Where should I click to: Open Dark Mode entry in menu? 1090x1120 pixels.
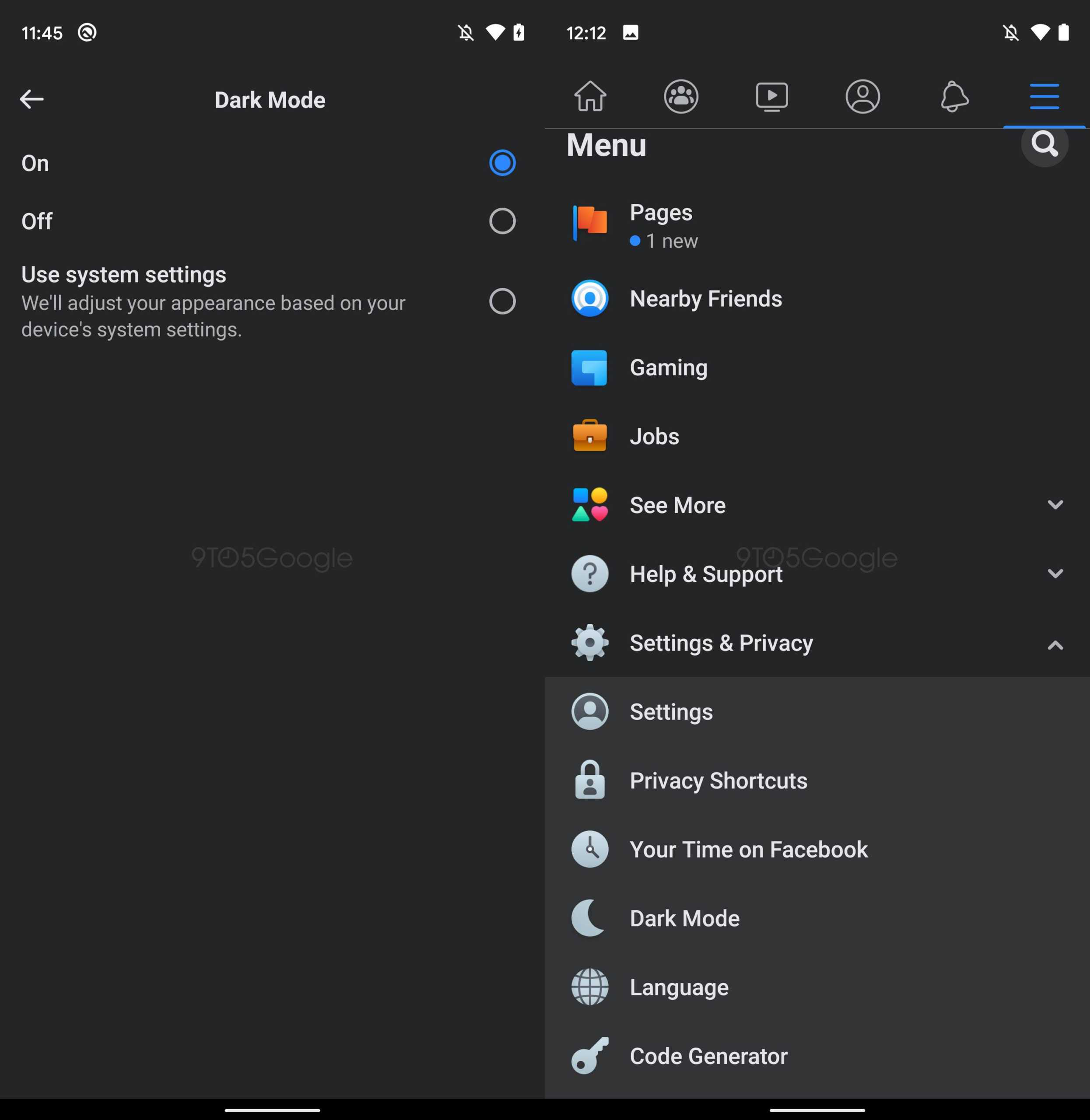pyautogui.click(x=817, y=918)
